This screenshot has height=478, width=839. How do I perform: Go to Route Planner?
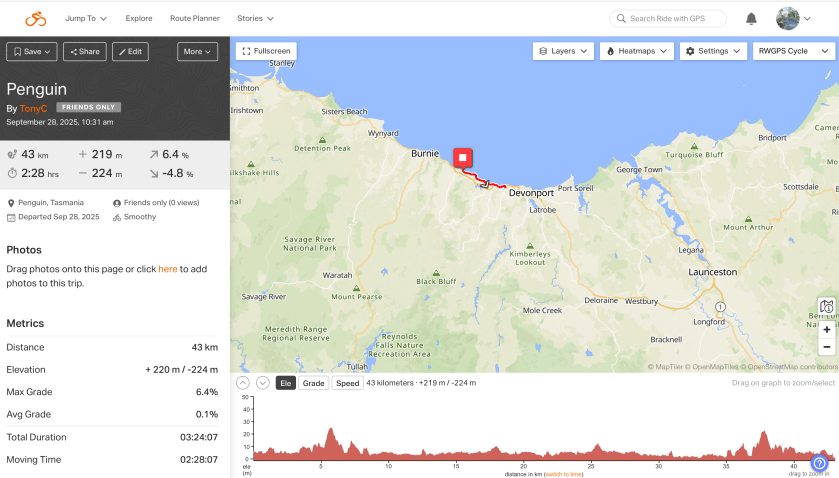pyautogui.click(x=194, y=18)
